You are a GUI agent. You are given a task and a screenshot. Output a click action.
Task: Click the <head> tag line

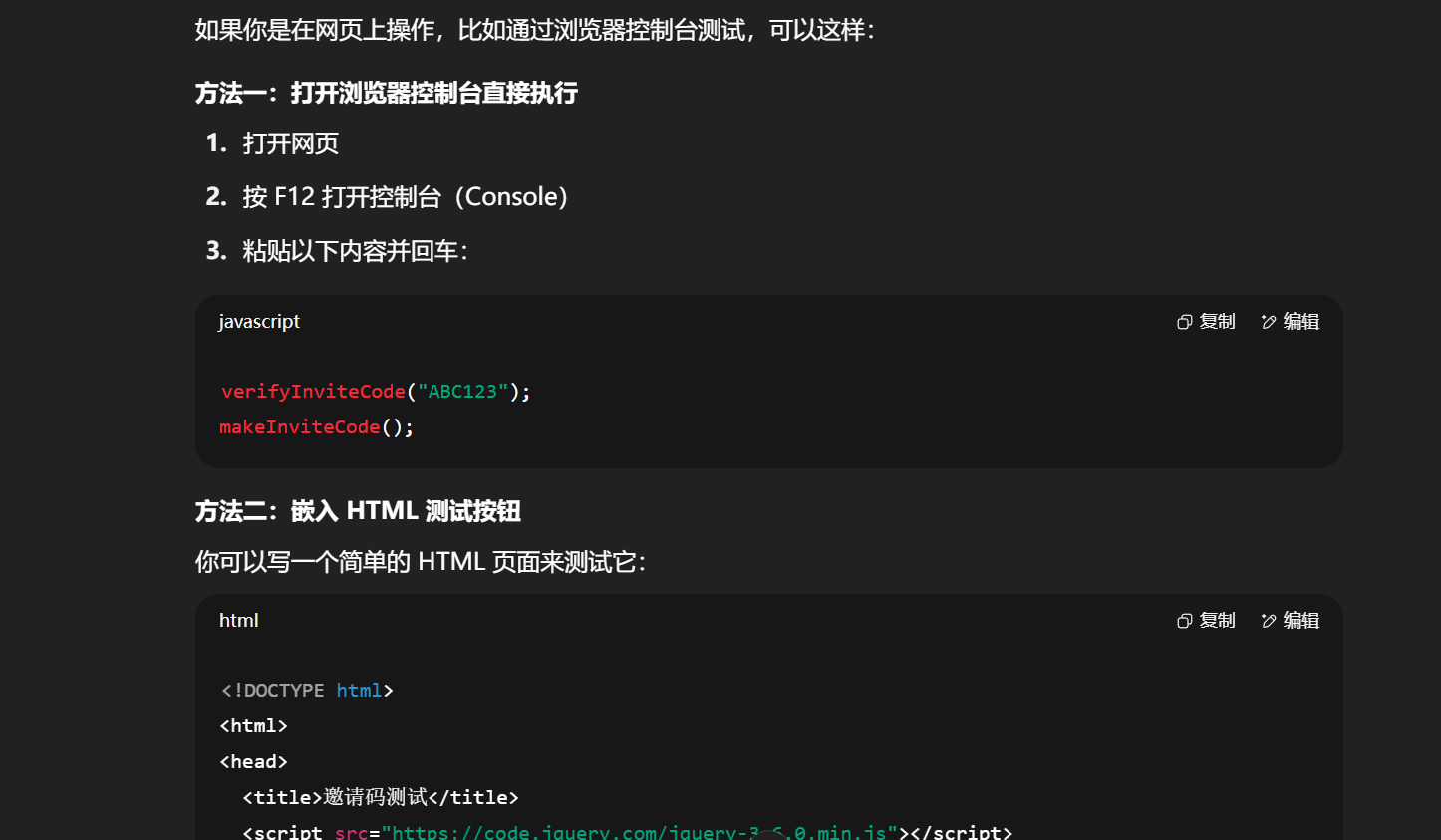pos(254,761)
